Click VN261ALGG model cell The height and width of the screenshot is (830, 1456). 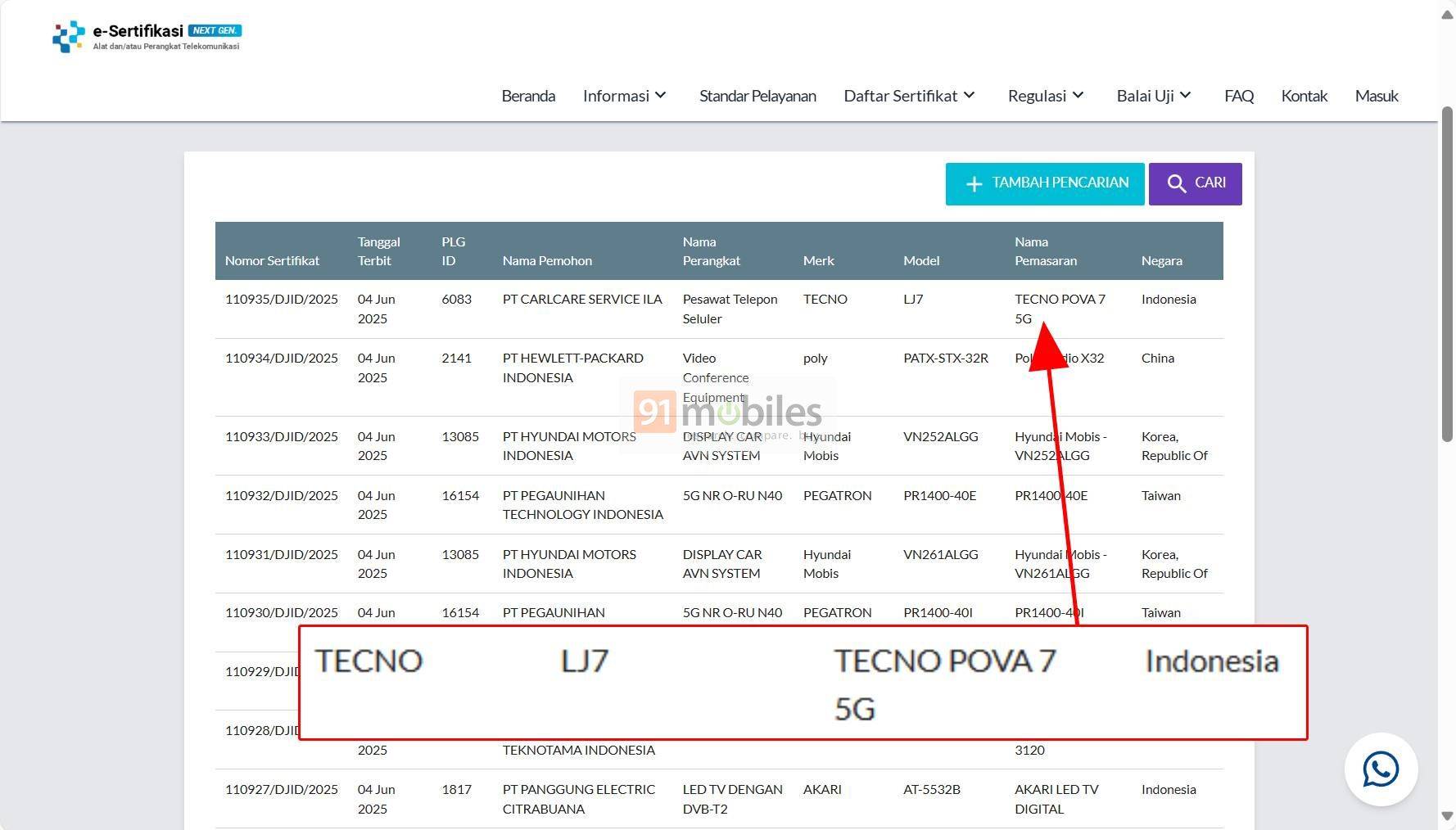[x=941, y=554]
